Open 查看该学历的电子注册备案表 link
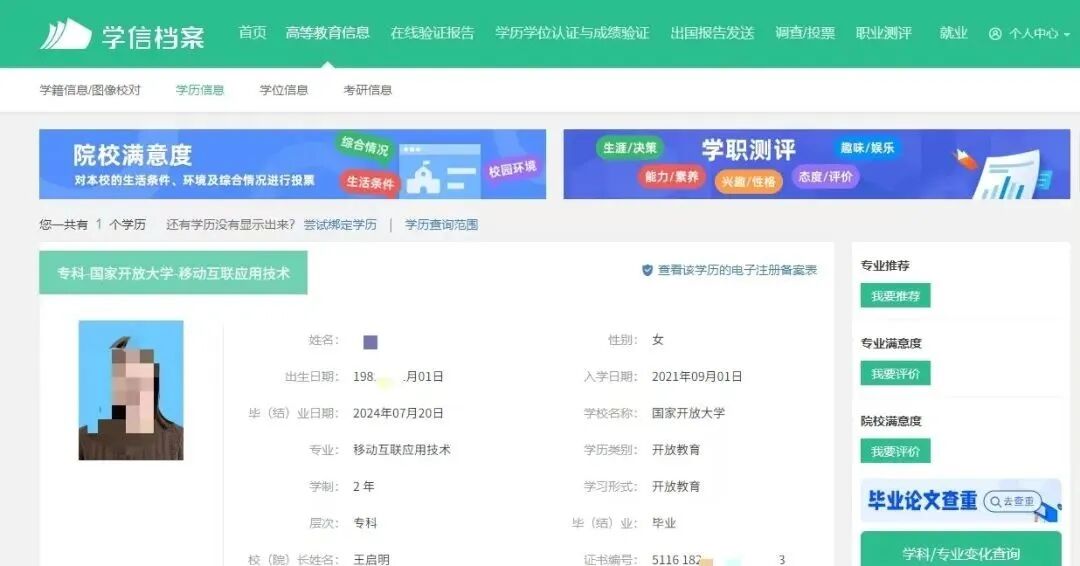This screenshot has width=1080, height=566. (738, 271)
